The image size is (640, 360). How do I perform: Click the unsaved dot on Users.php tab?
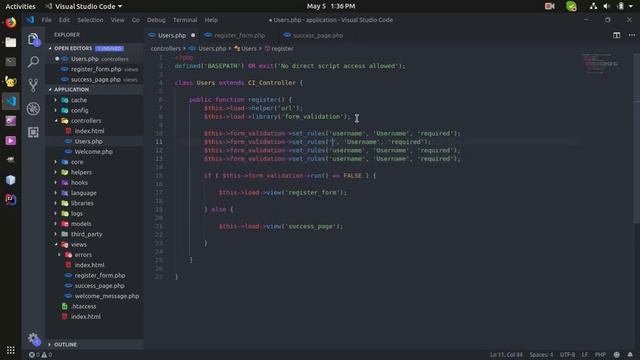click(x=193, y=36)
